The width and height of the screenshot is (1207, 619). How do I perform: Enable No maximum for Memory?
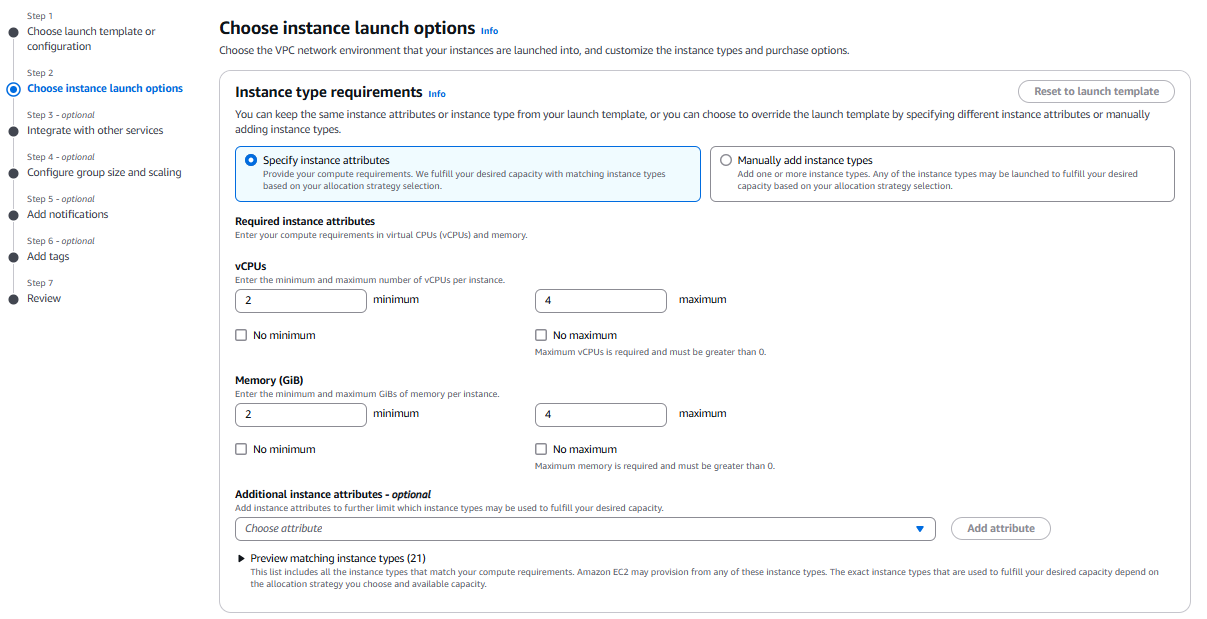541,450
